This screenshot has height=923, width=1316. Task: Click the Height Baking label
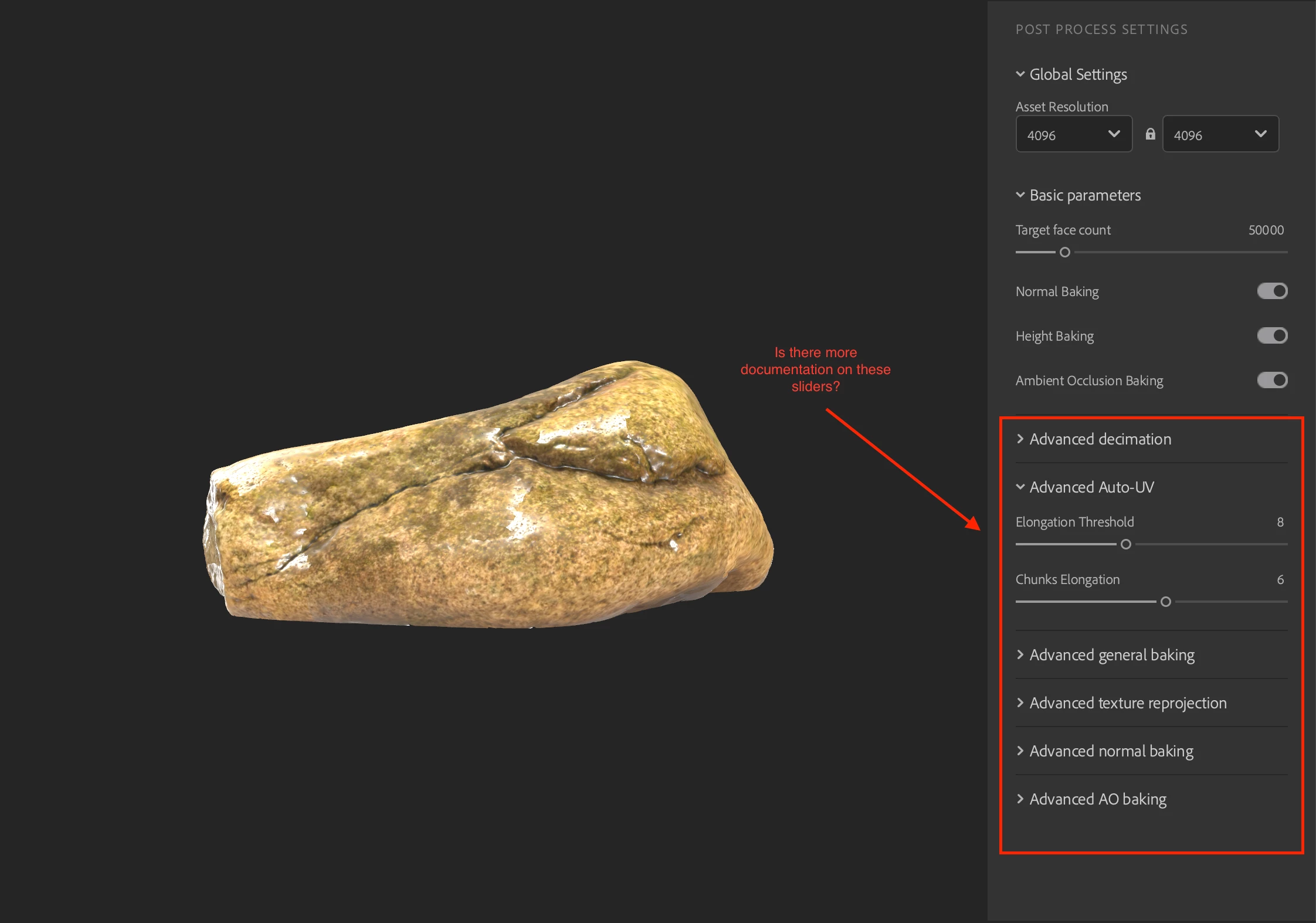[1054, 336]
